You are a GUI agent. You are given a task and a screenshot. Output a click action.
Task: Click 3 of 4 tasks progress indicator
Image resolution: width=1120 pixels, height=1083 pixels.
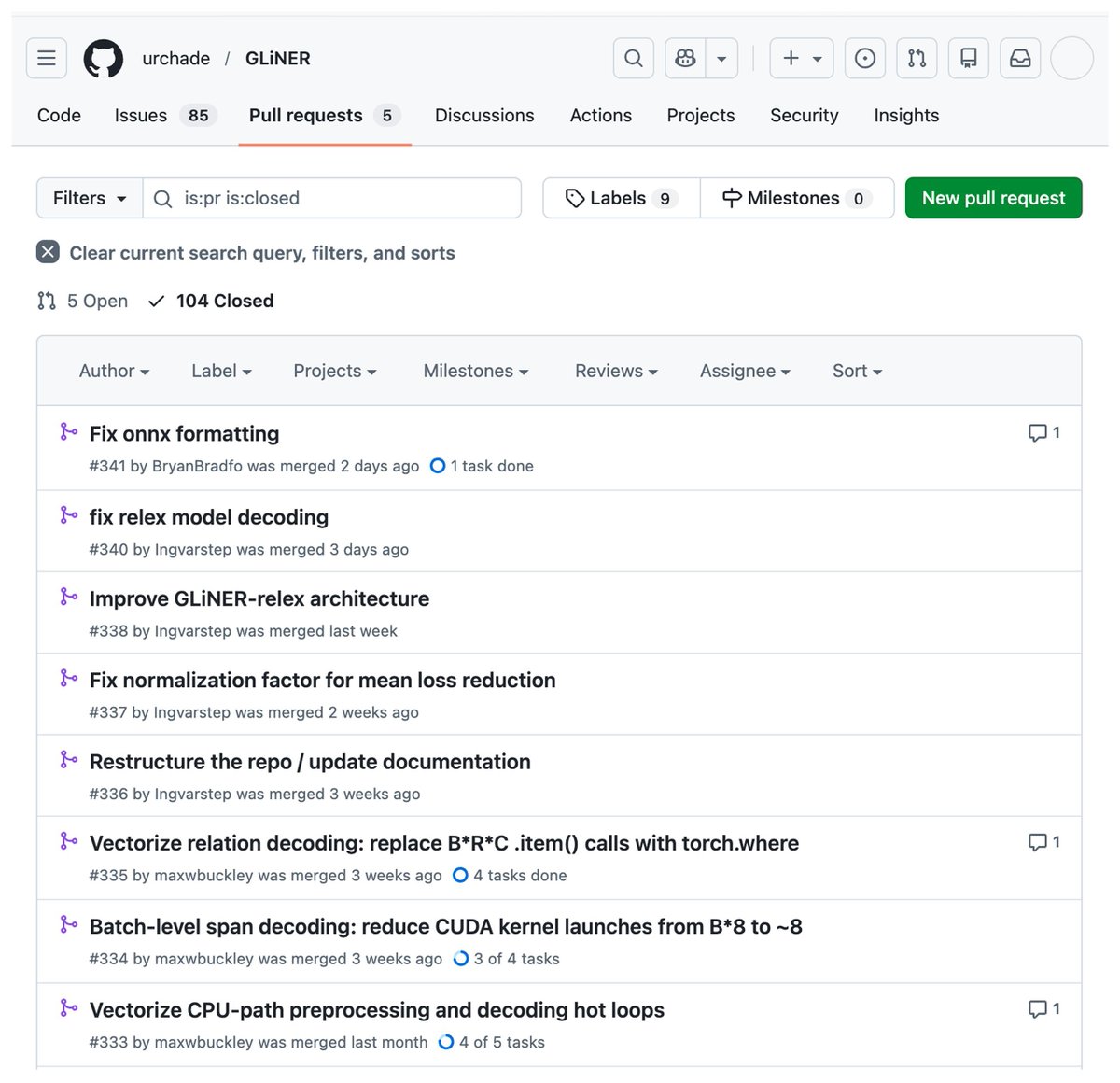506,959
